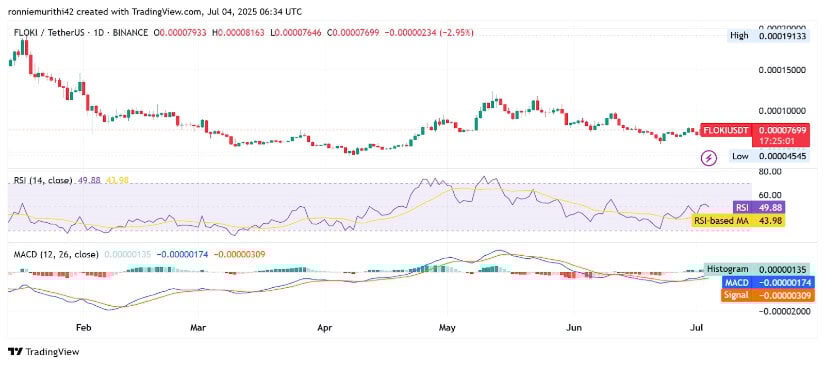Click the purple RSI 49.88 value tag
The width and height of the screenshot is (825, 365).
point(759,207)
